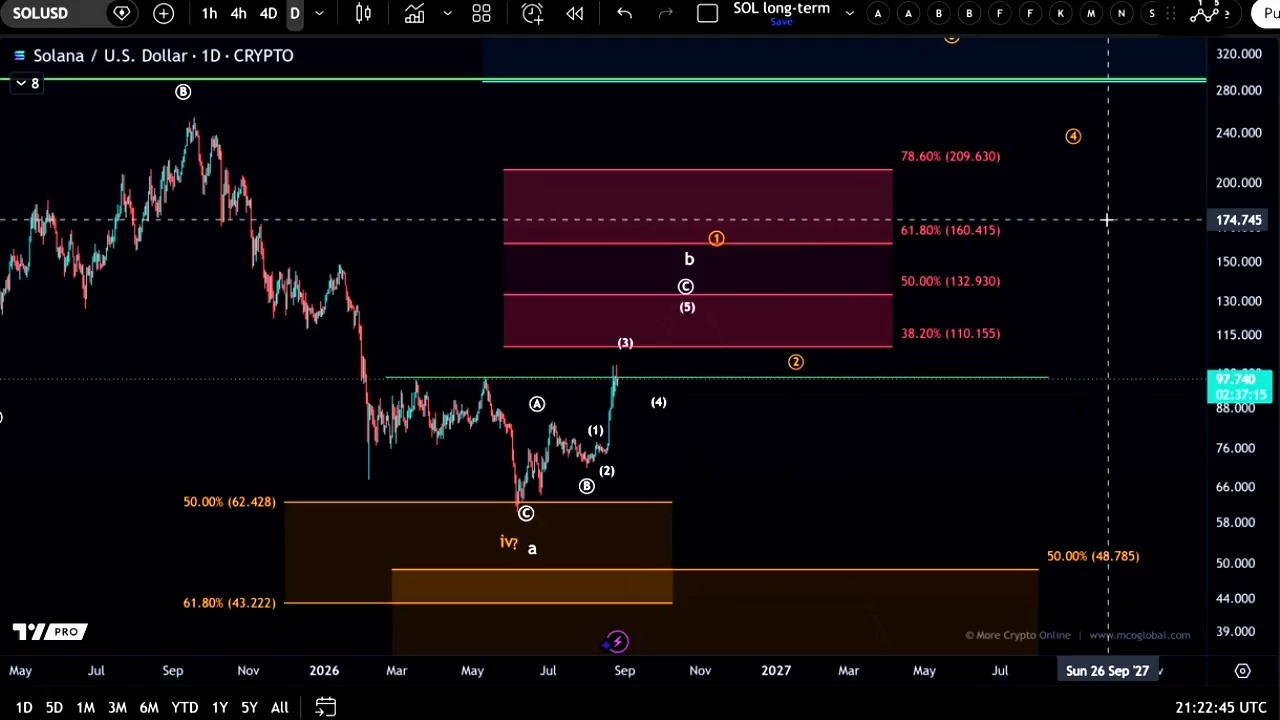1280x720 pixels.
Task: Click the first A circle favorite button
Action: coord(878,13)
